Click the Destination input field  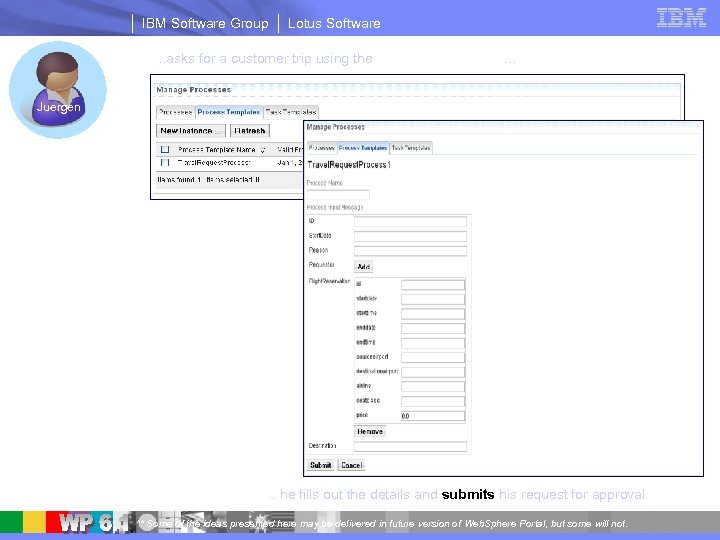(x=410, y=446)
